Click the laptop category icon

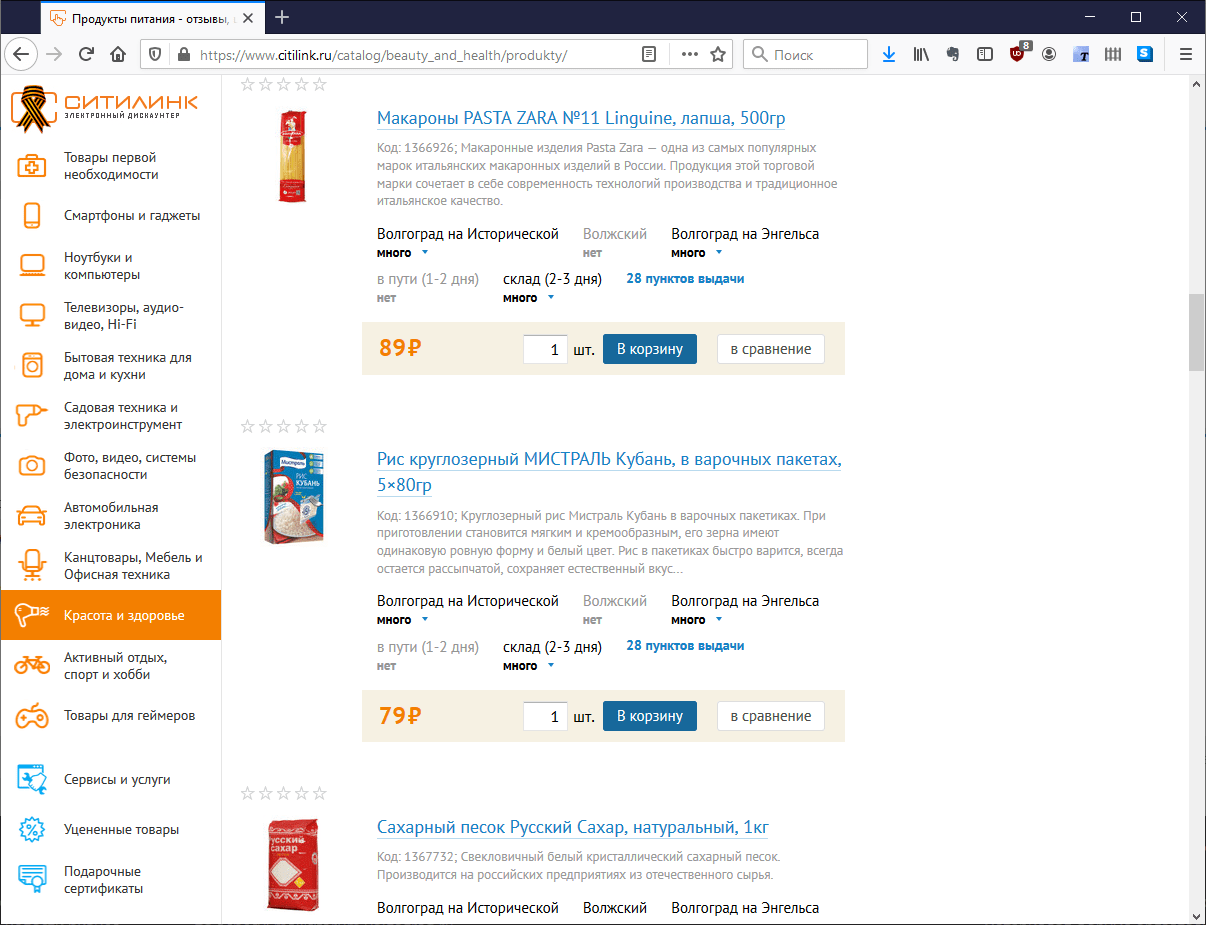[x=32, y=265]
